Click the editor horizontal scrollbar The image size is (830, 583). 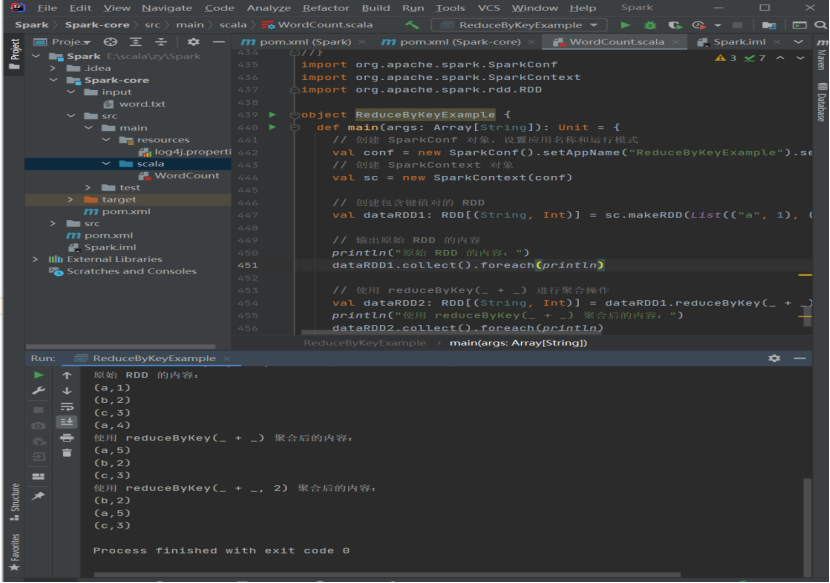453,333
